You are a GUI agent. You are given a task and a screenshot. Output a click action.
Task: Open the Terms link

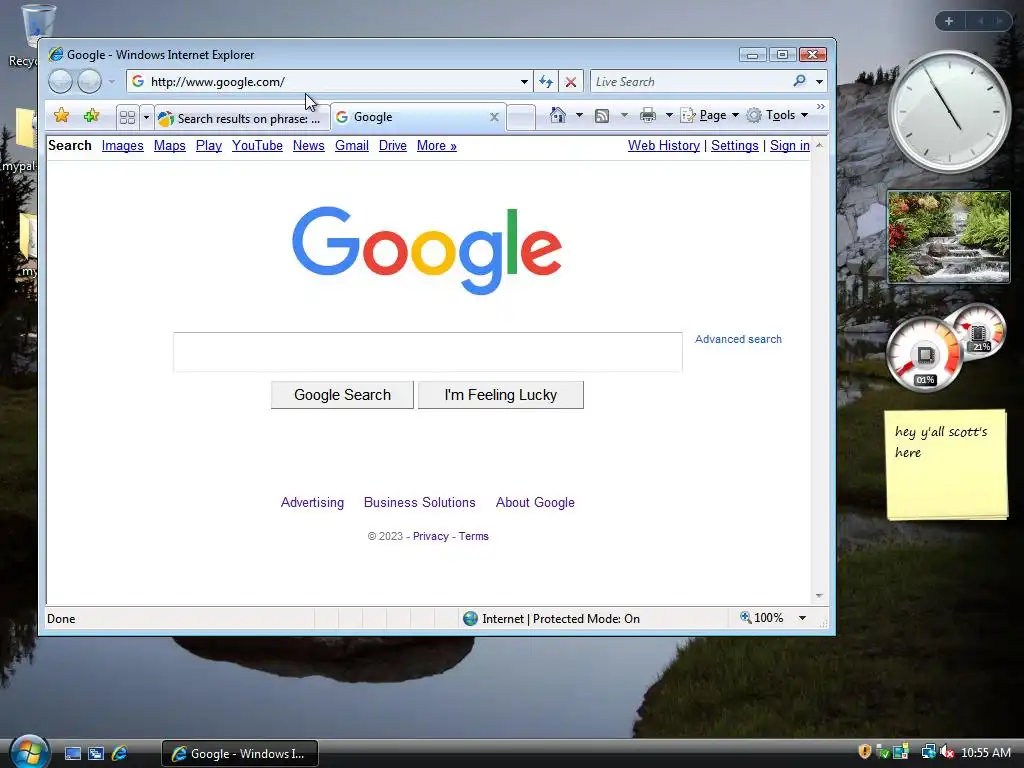(x=473, y=536)
